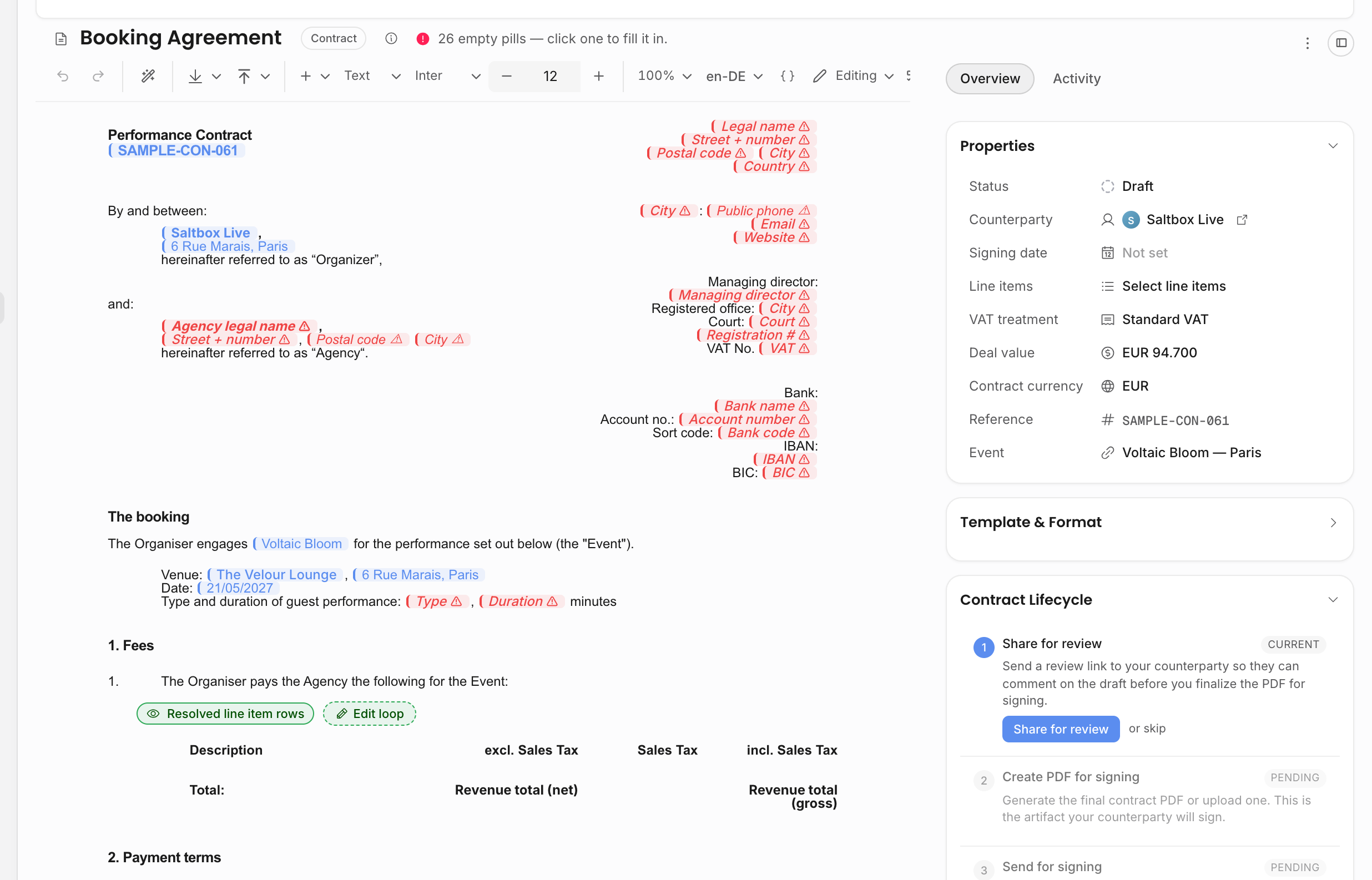Click the or skip link
The image size is (1372, 880).
(1147, 728)
